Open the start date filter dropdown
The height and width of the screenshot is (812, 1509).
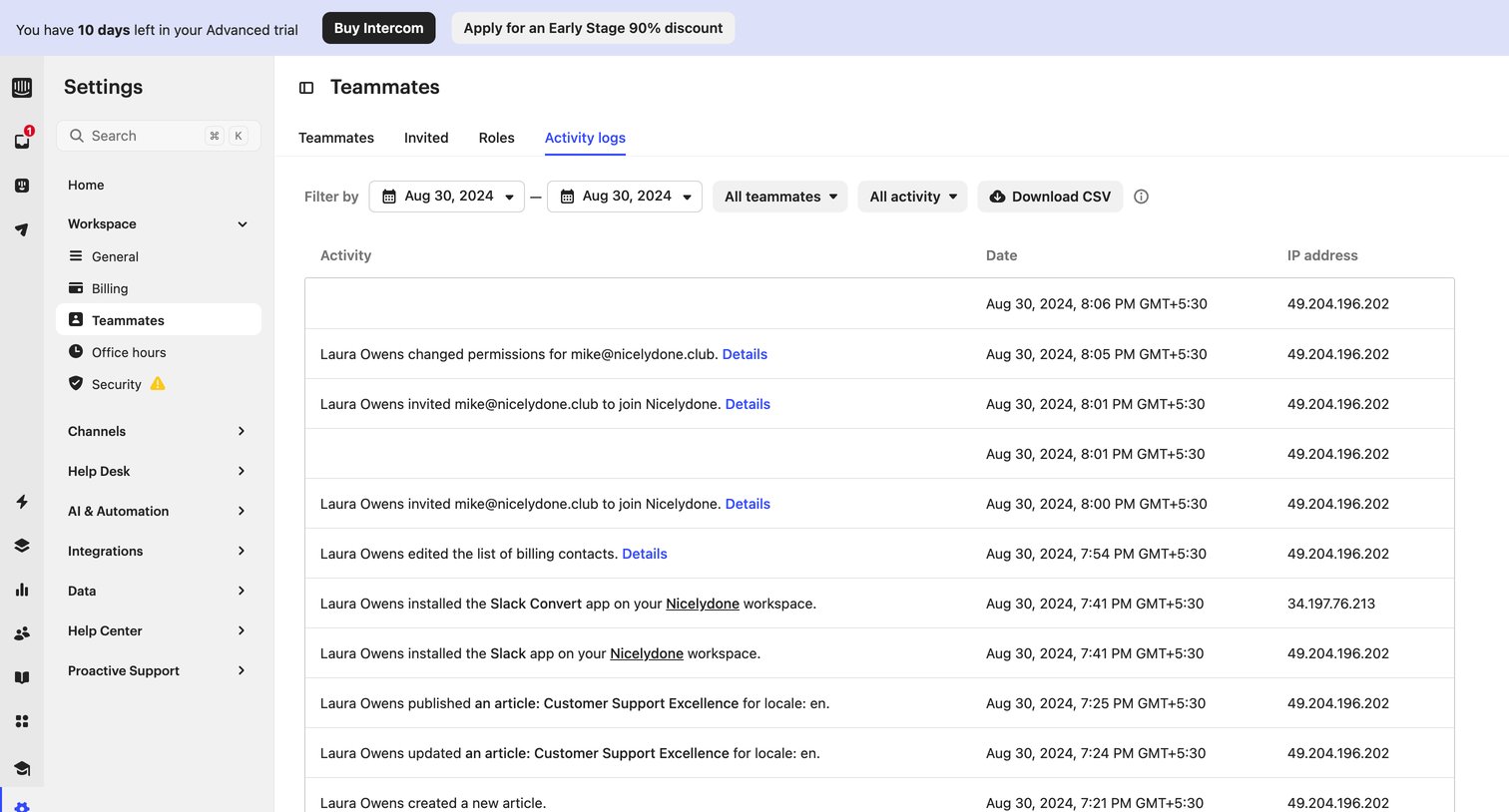[x=447, y=197]
